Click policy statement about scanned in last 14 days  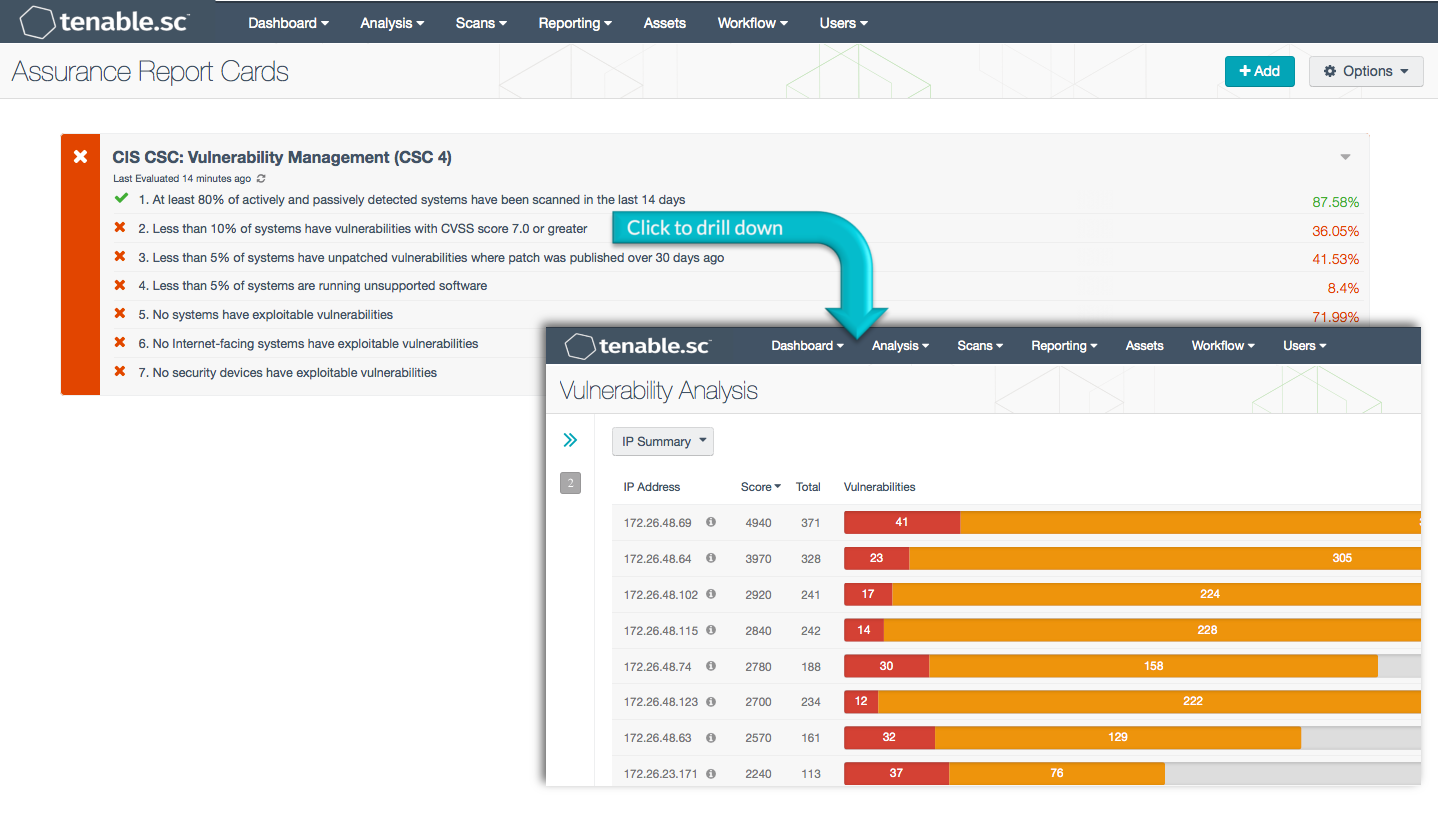click(412, 200)
